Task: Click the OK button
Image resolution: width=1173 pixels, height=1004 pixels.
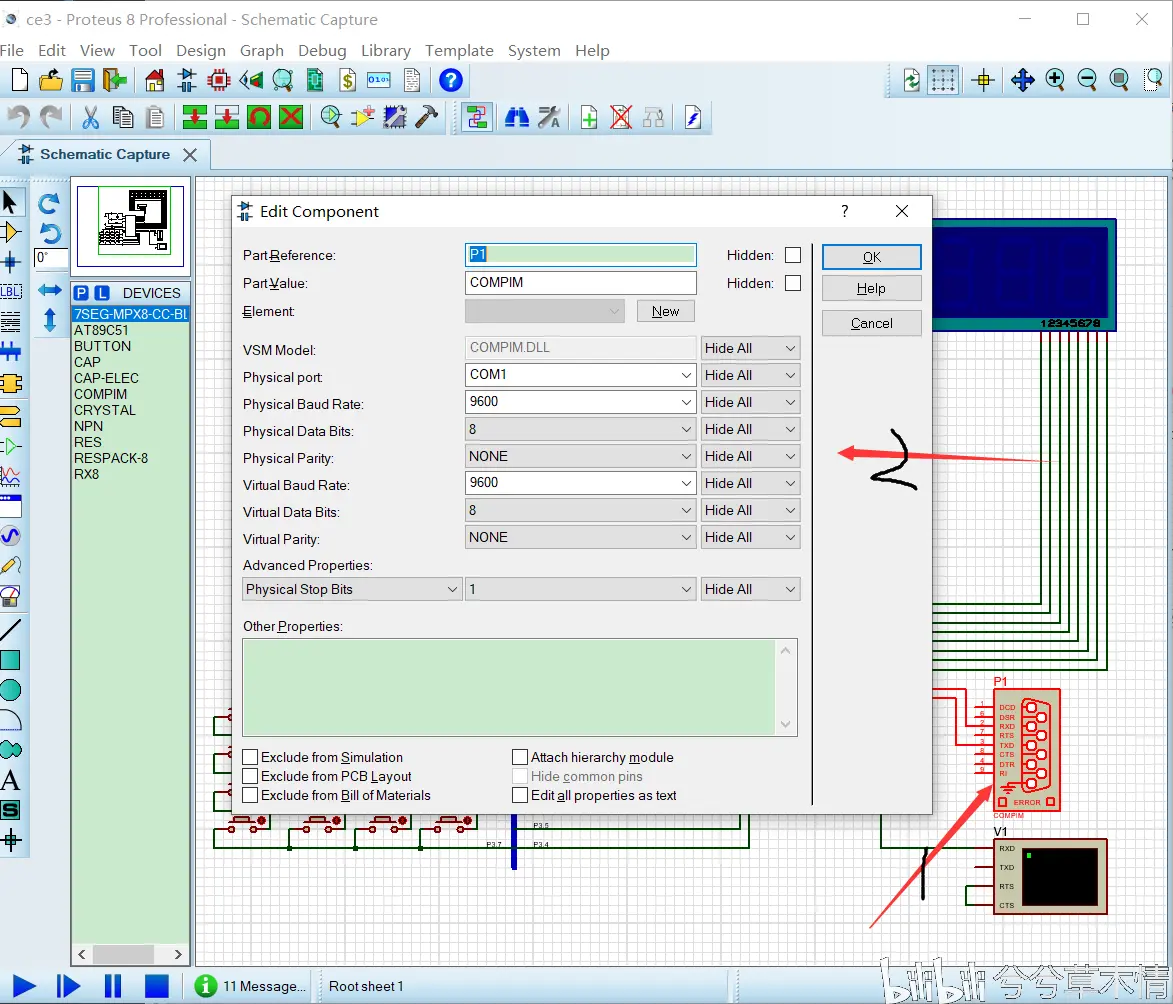Action: tap(871, 257)
